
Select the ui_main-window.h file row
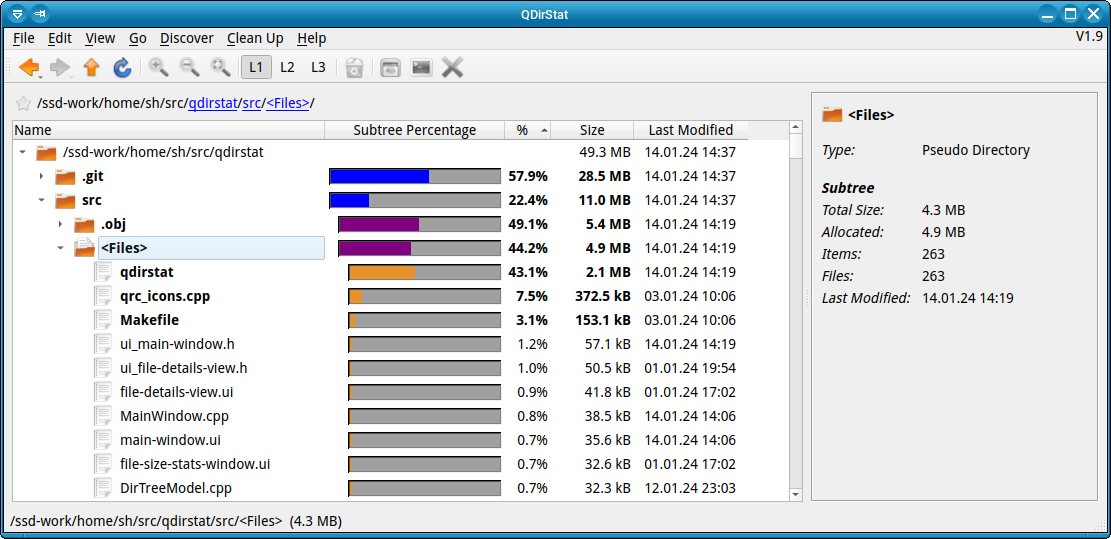tap(177, 344)
